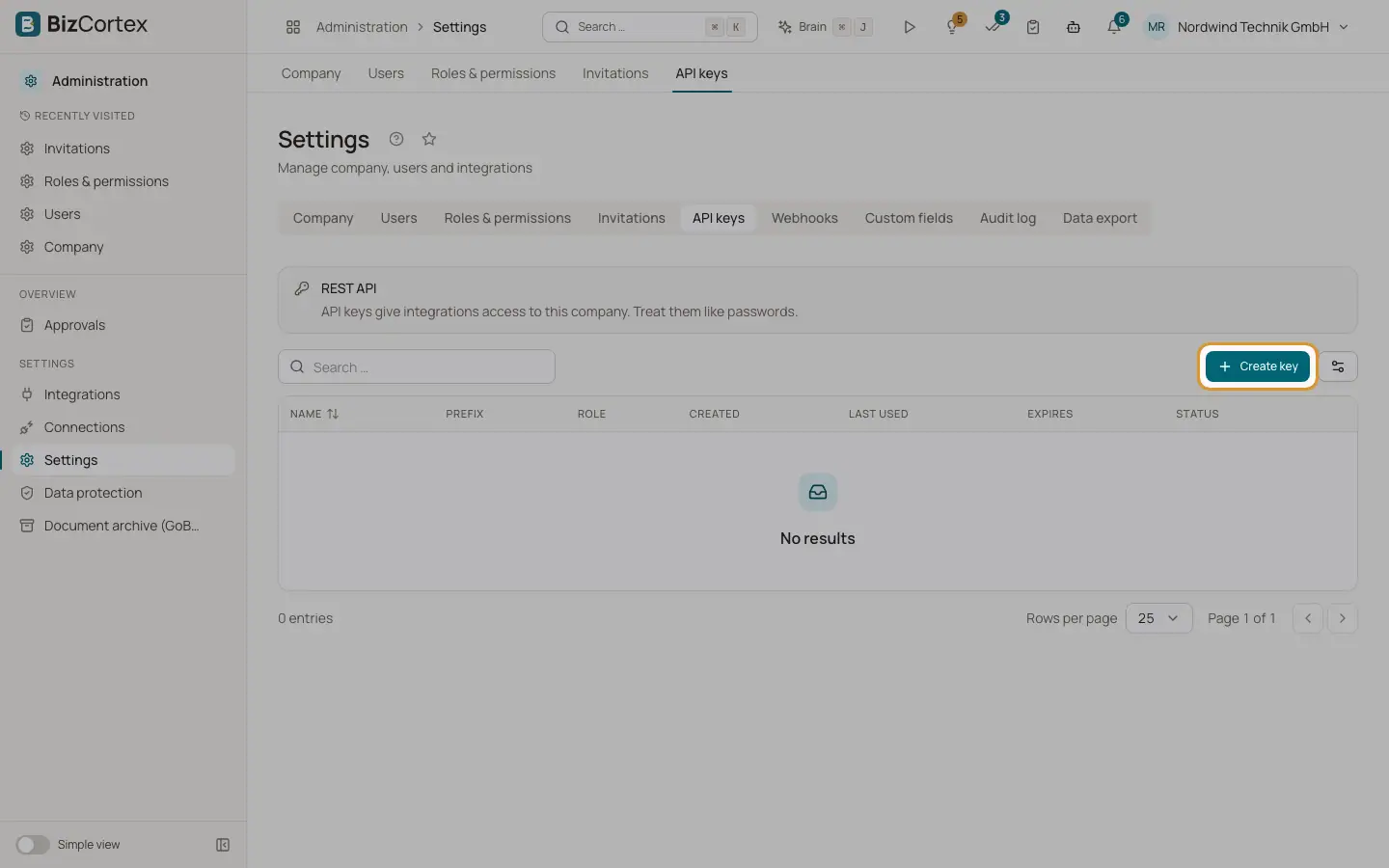Go to previous page with left chevron
This screenshot has height=868, width=1389.
[1308, 618]
